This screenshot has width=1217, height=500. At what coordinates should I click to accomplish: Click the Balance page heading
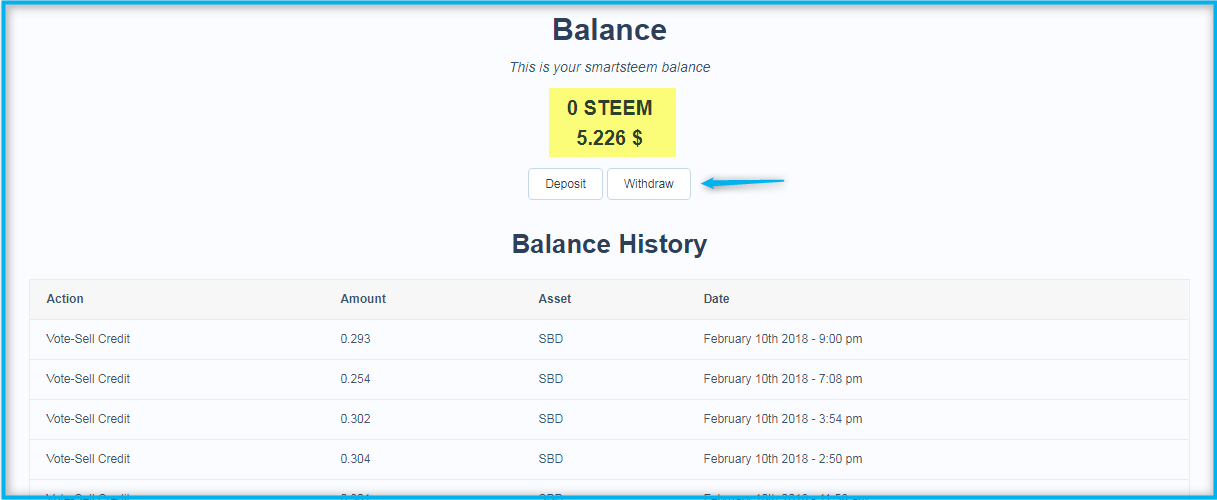(x=609, y=30)
